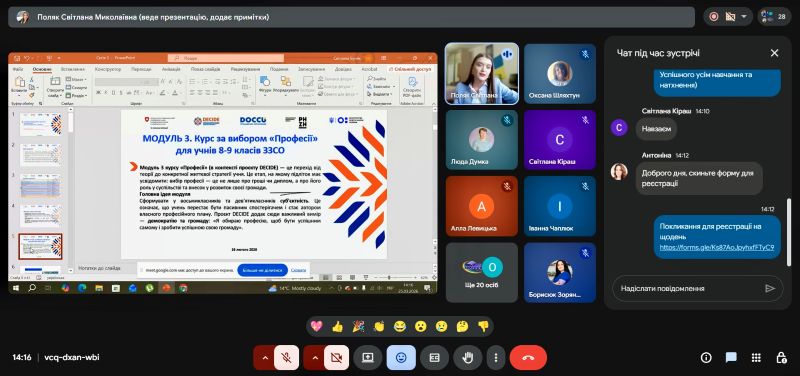Open the participants list showing 28
Screen dimensions: 800x376
(x=774, y=17)
